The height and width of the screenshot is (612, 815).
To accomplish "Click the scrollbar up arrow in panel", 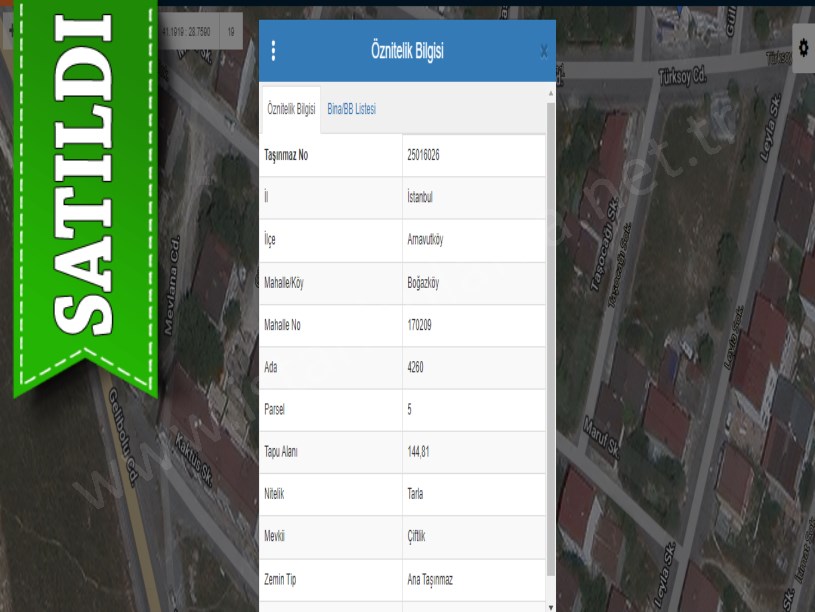I will (550, 94).
